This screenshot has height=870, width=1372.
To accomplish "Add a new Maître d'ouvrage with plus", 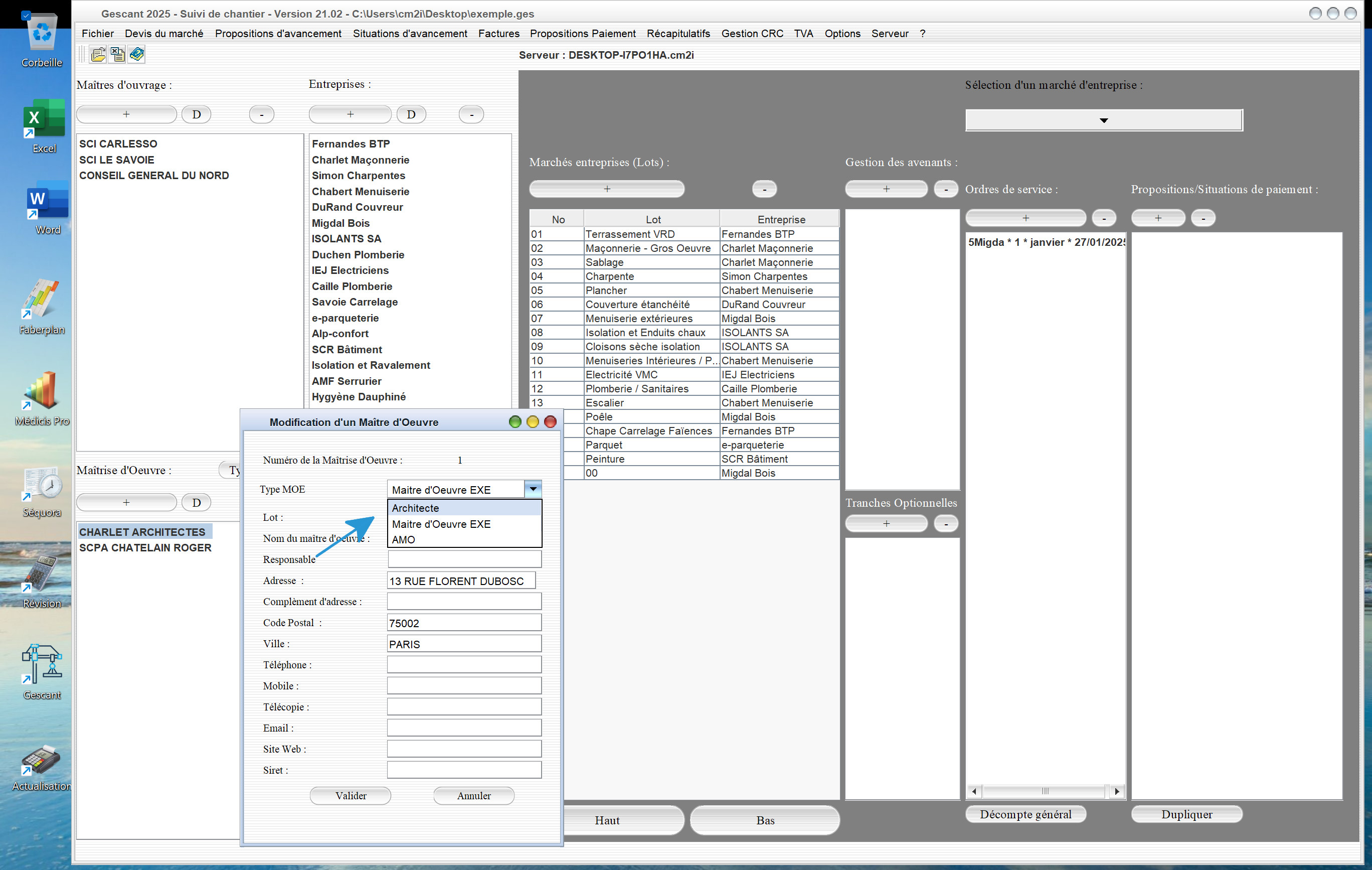I will click(126, 114).
